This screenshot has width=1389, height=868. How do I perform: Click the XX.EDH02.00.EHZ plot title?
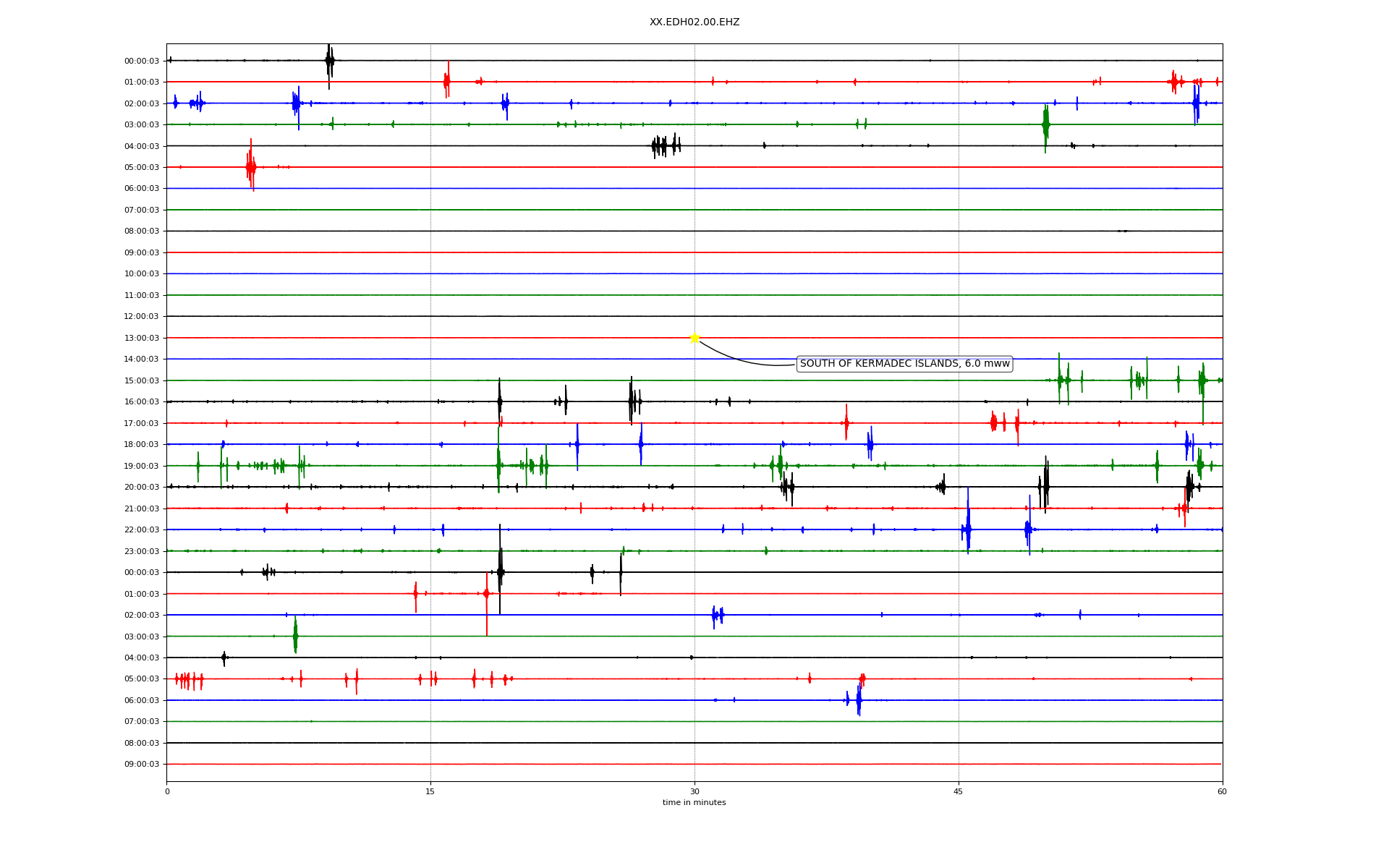tap(694, 22)
